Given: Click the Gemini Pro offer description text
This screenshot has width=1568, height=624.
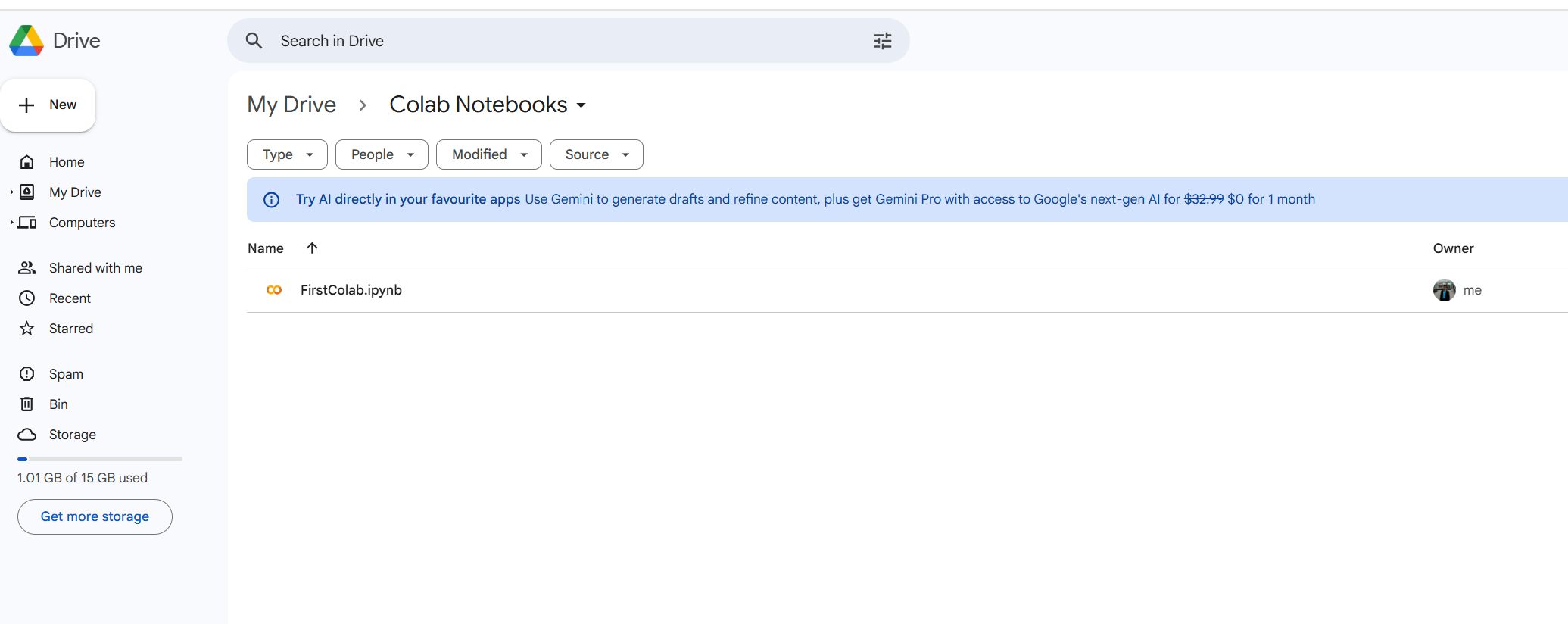Looking at the screenshot, I should click(920, 199).
